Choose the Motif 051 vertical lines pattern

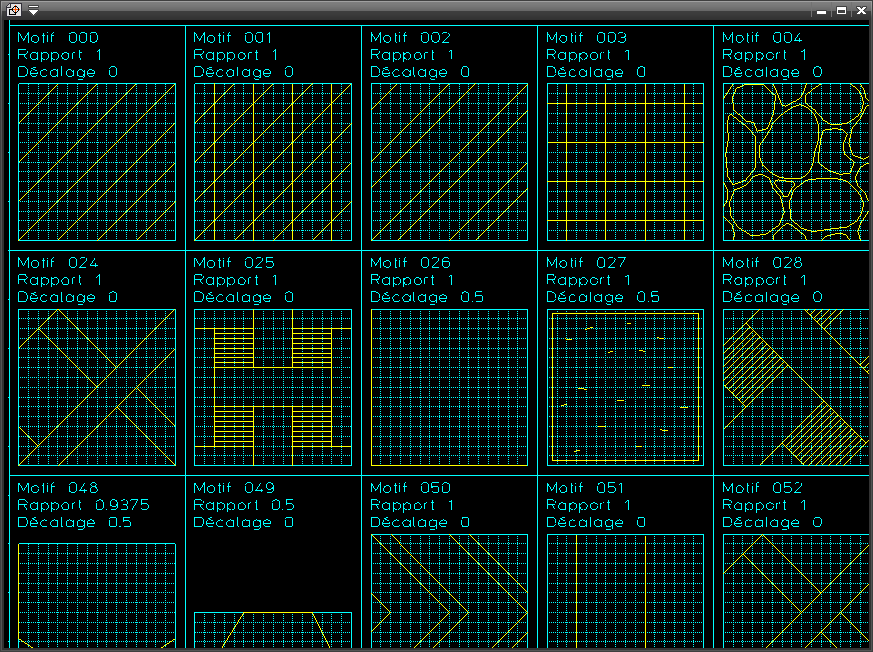(625, 591)
